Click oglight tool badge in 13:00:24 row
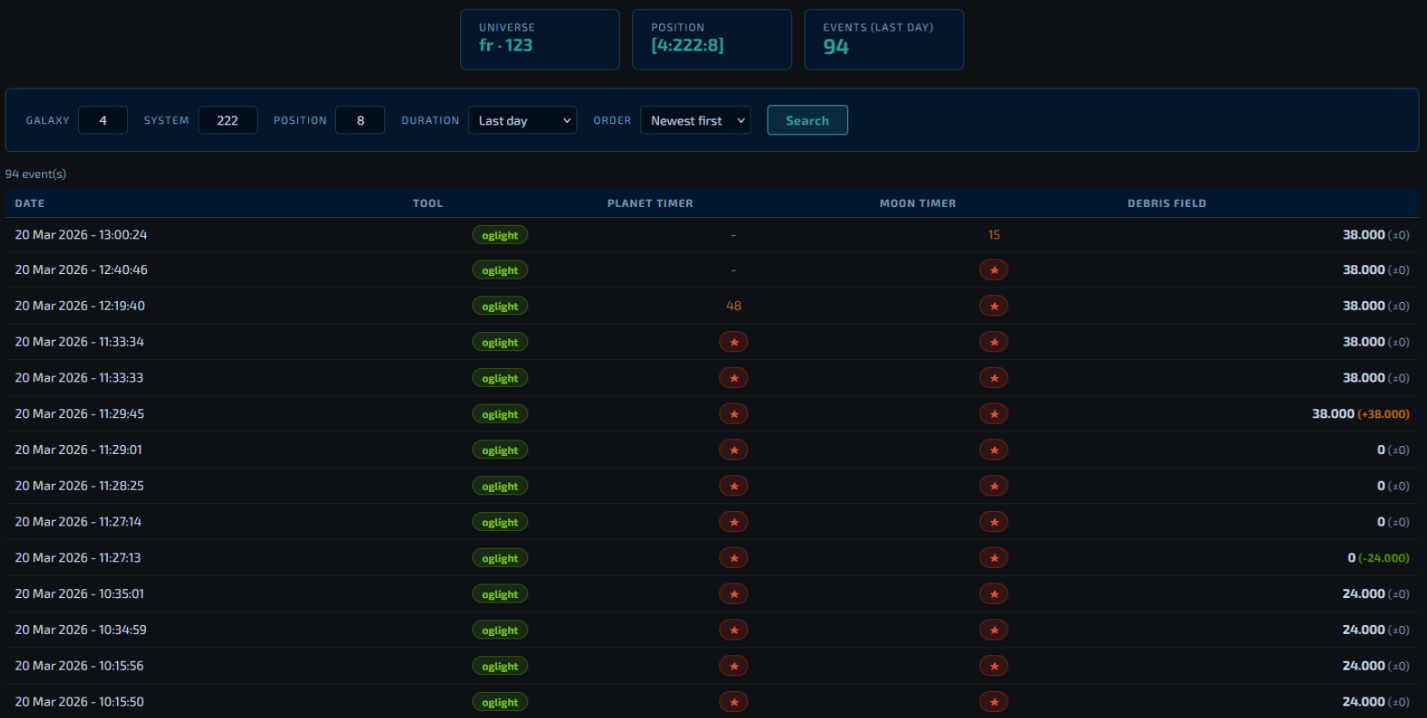This screenshot has height=718, width=1427. tap(500, 235)
